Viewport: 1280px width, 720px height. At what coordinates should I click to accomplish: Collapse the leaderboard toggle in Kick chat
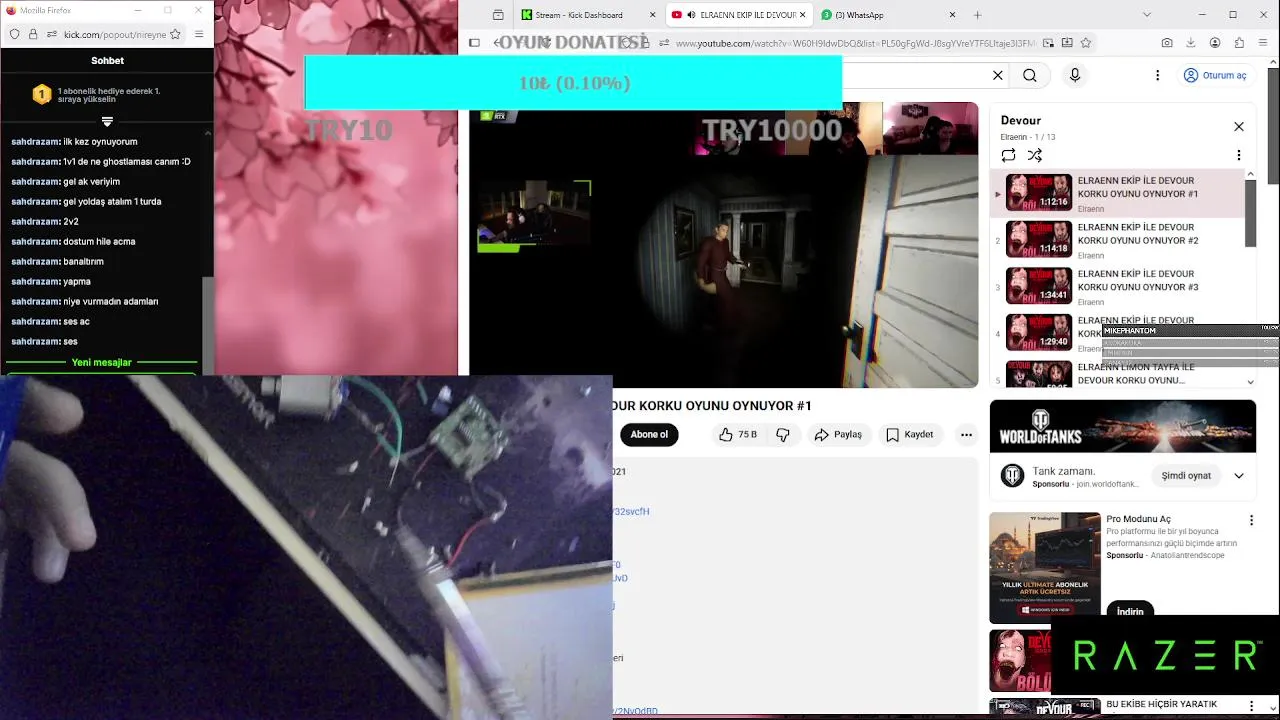107,122
